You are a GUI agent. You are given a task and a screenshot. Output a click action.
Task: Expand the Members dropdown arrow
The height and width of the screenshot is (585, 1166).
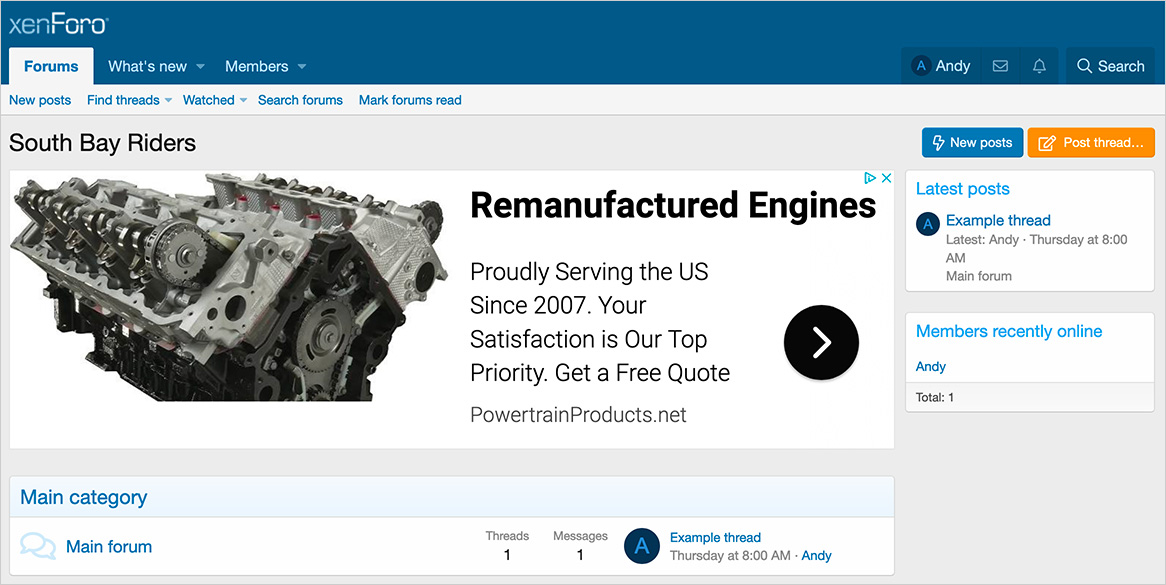[x=302, y=67]
